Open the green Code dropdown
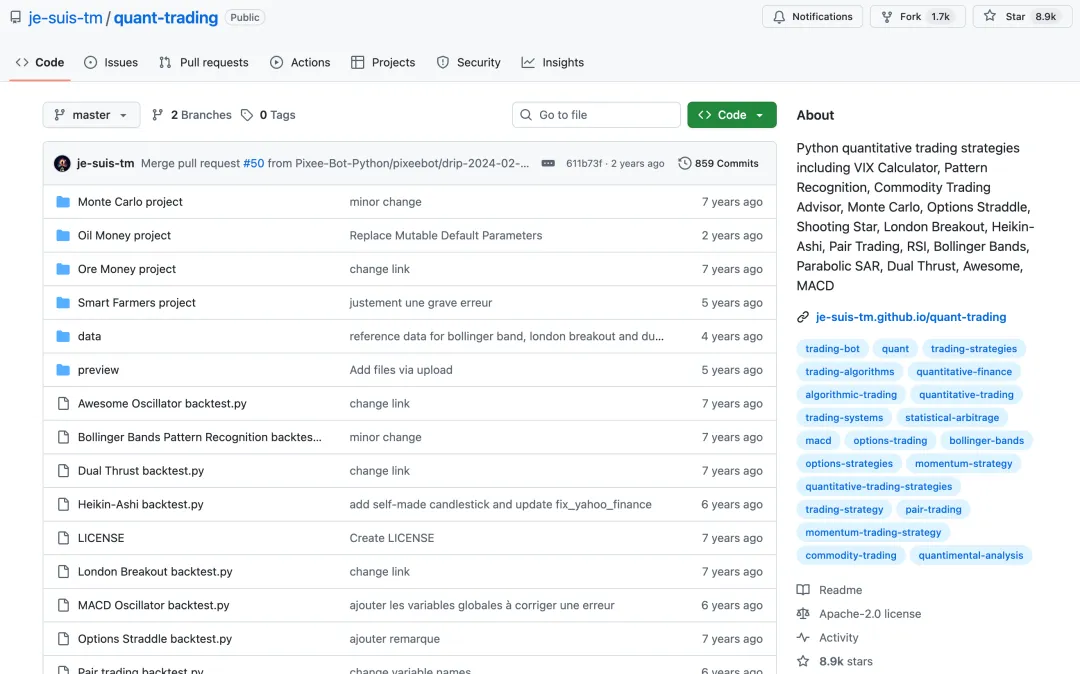 pyautogui.click(x=731, y=115)
